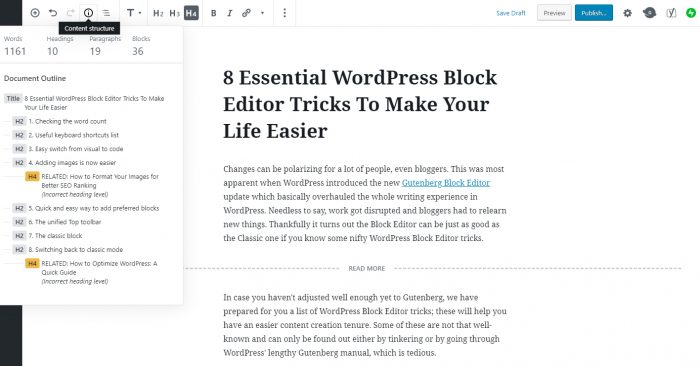Select the READ MORE block

click(x=367, y=268)
